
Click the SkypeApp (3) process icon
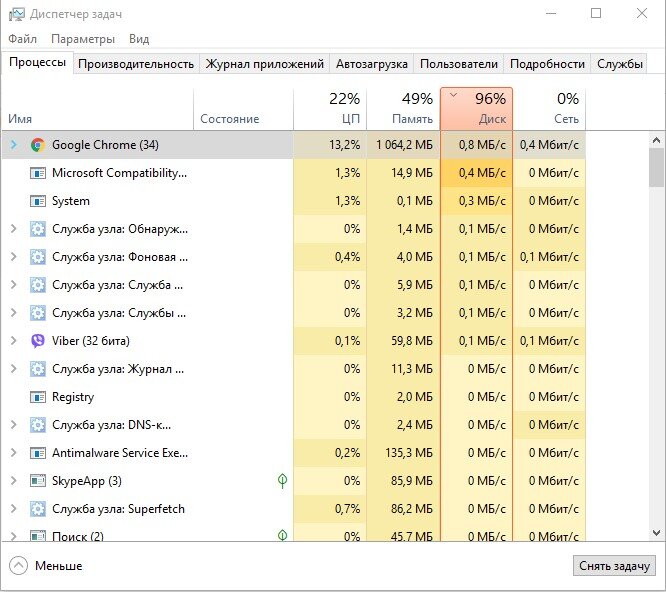pos(38,481)
